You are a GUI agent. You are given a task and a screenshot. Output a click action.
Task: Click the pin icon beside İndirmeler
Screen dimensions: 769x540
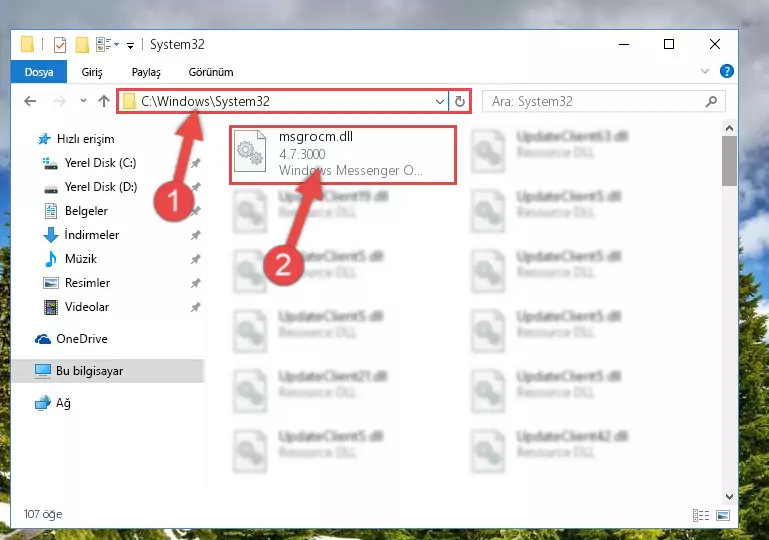(196, 235)
